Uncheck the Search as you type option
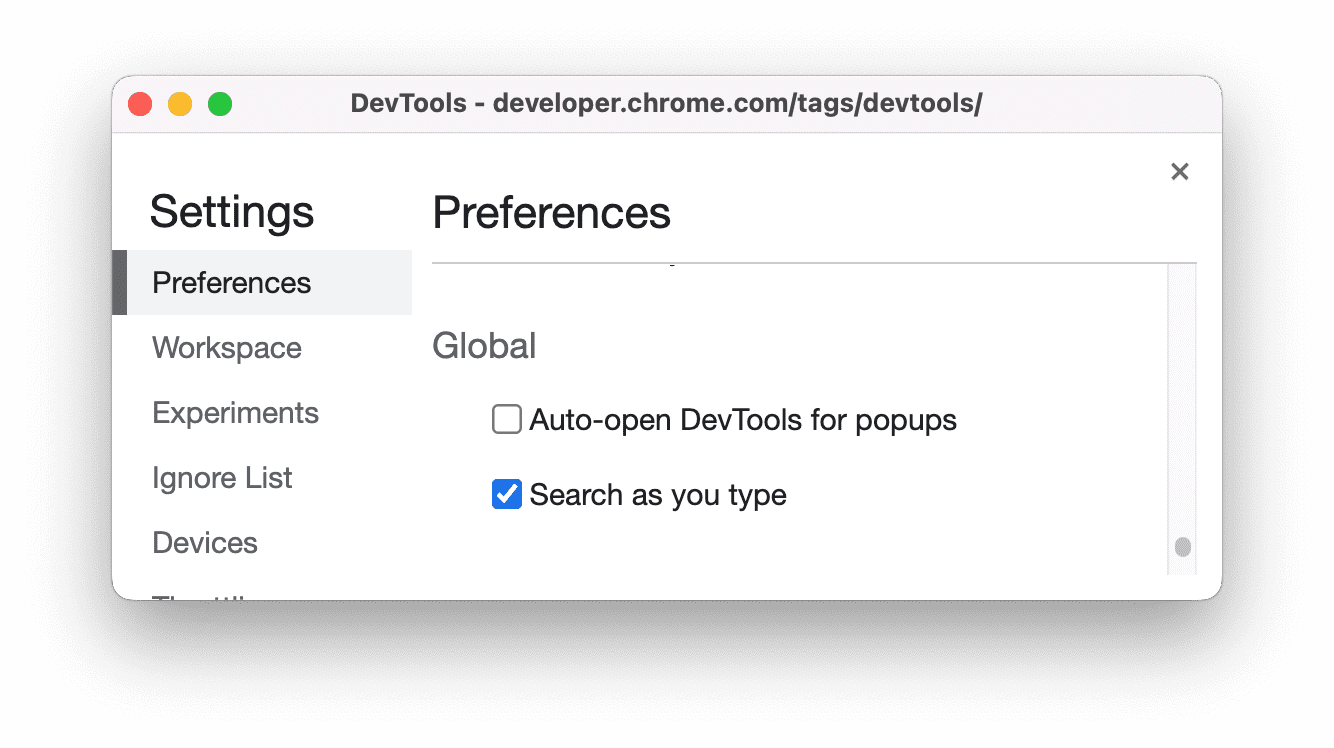 (x=507, y=494)
